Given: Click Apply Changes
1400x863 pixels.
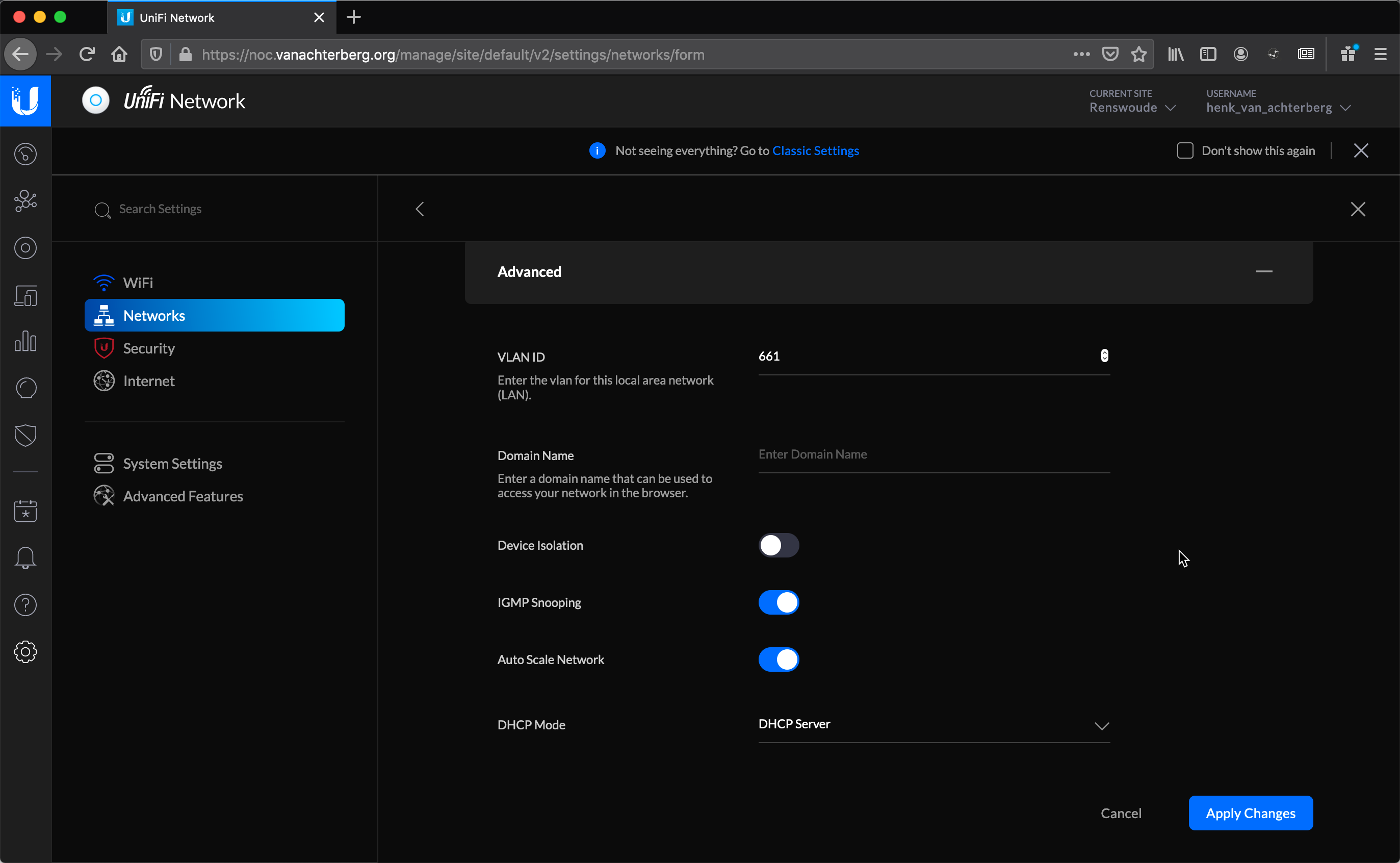Looking at the screenshot, I should (1250, 813).
